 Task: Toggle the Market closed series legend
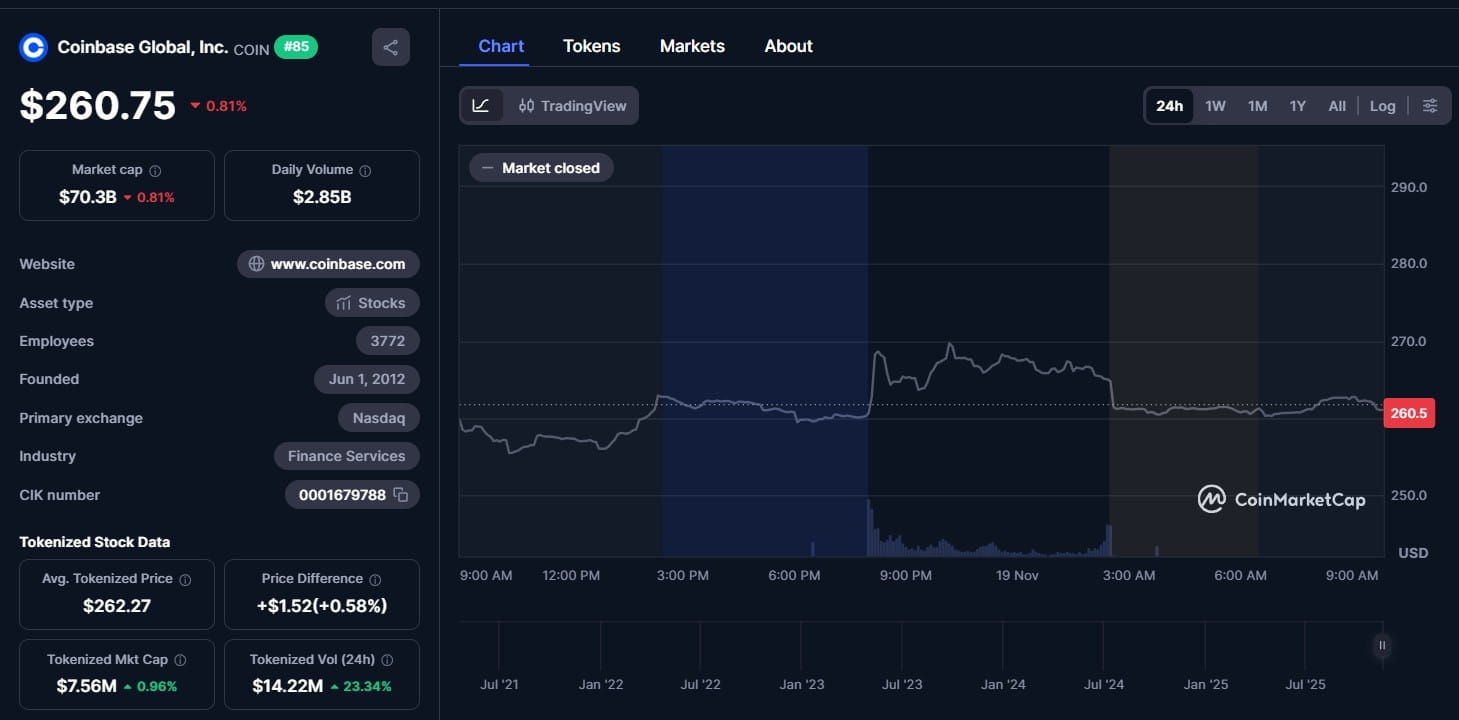point(540,167)
